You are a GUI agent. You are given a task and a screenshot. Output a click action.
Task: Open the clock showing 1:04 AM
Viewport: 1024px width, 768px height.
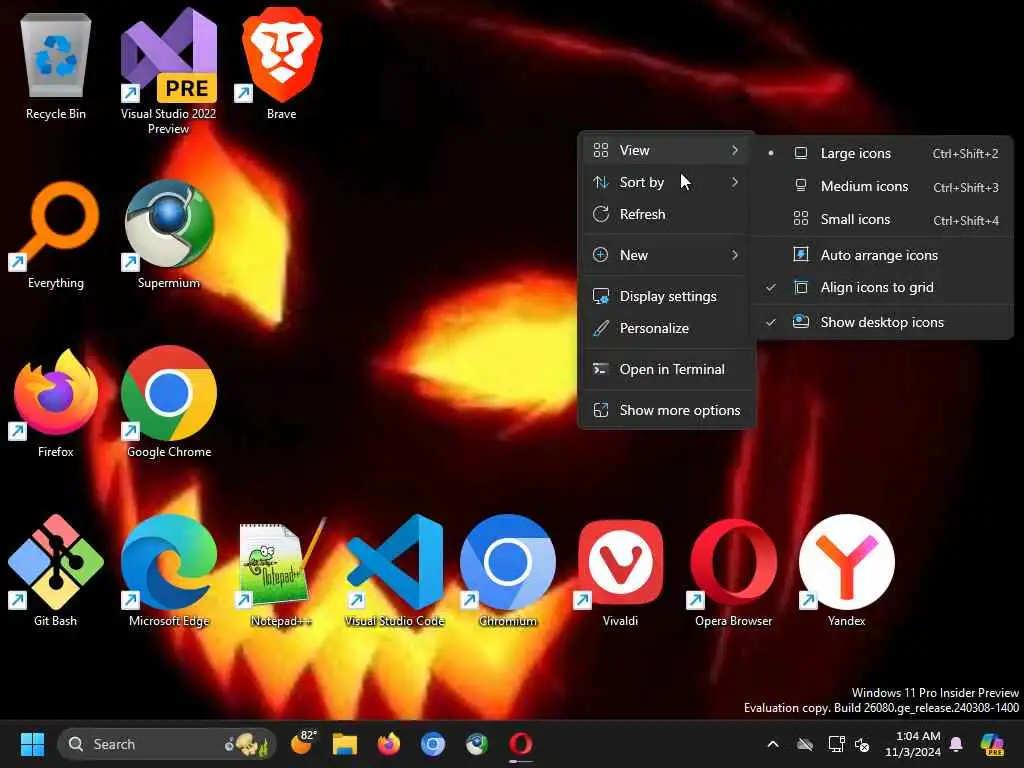point(912,744)
